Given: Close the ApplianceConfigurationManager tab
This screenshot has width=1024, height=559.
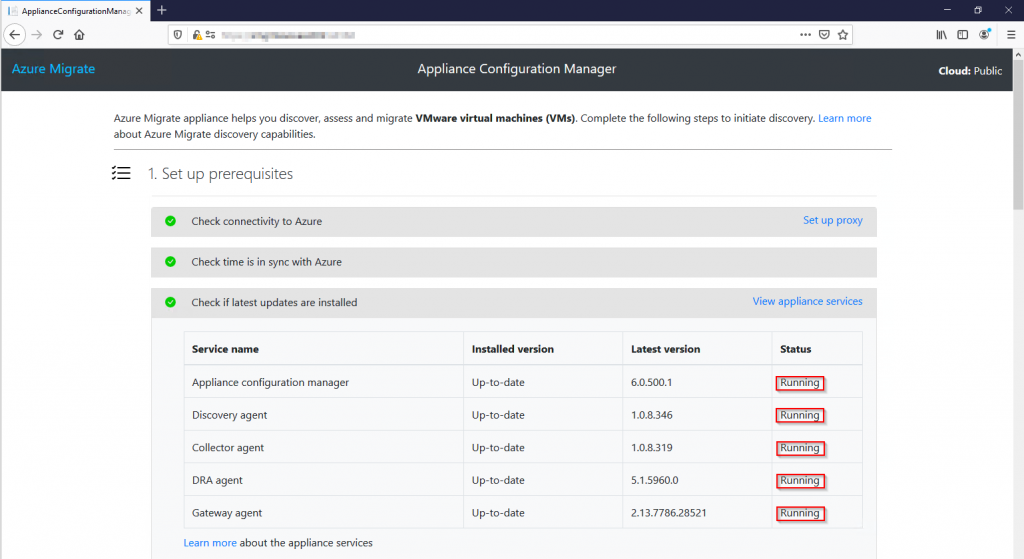Looking at the screenshot, I should 139,10.
